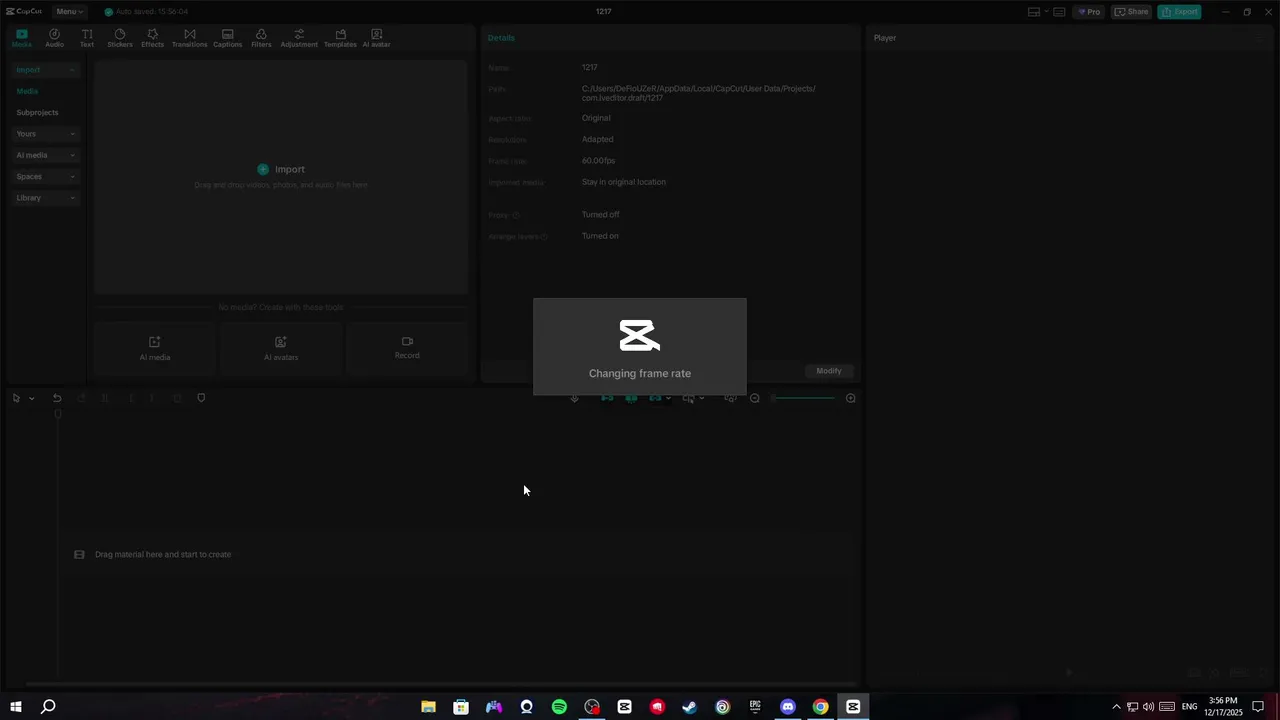
Task: Click the auto saved green checkmark status
Action: (x=109, y=12)
